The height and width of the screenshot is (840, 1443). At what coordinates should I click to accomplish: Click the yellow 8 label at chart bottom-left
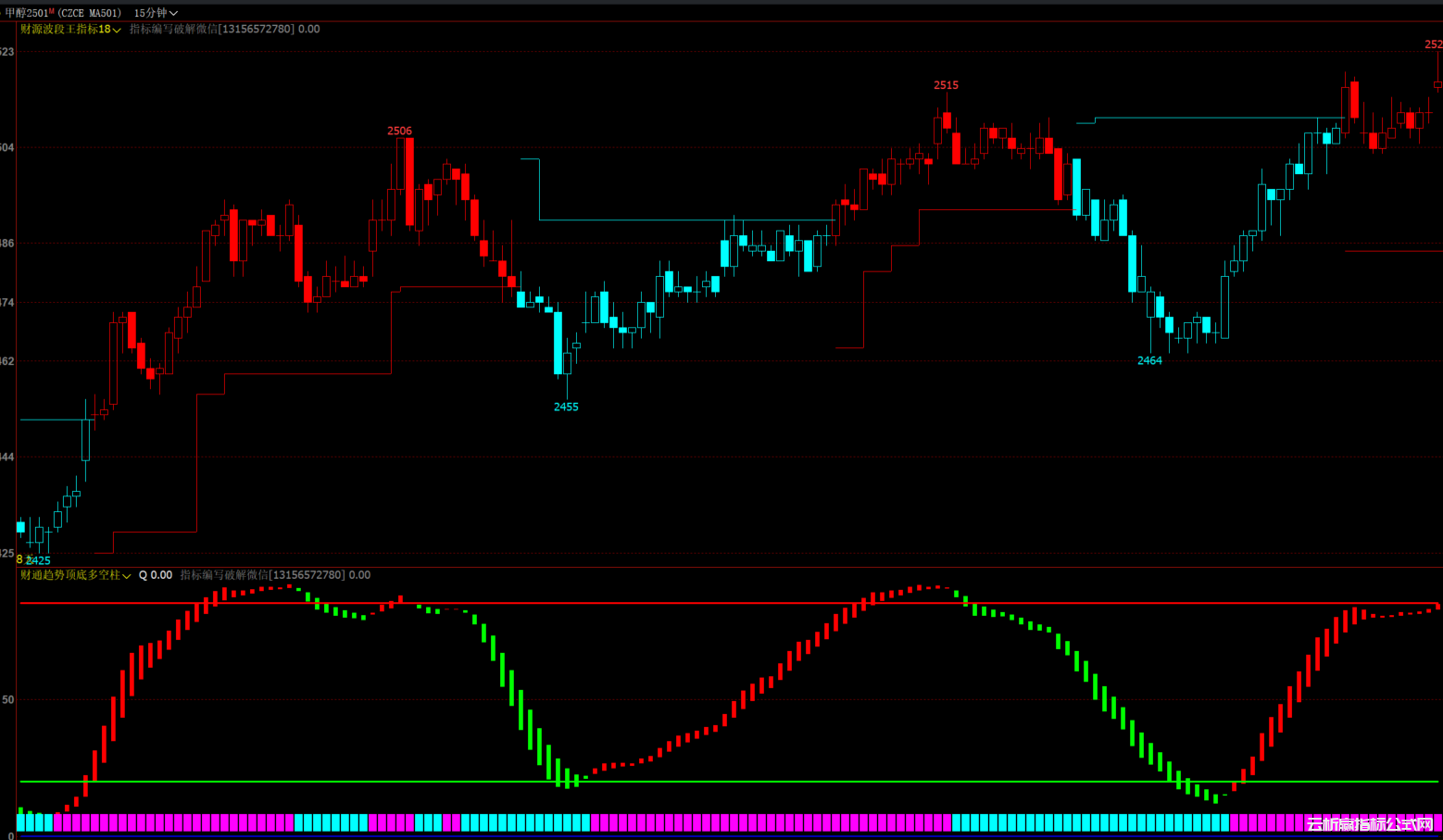(19, 559)
